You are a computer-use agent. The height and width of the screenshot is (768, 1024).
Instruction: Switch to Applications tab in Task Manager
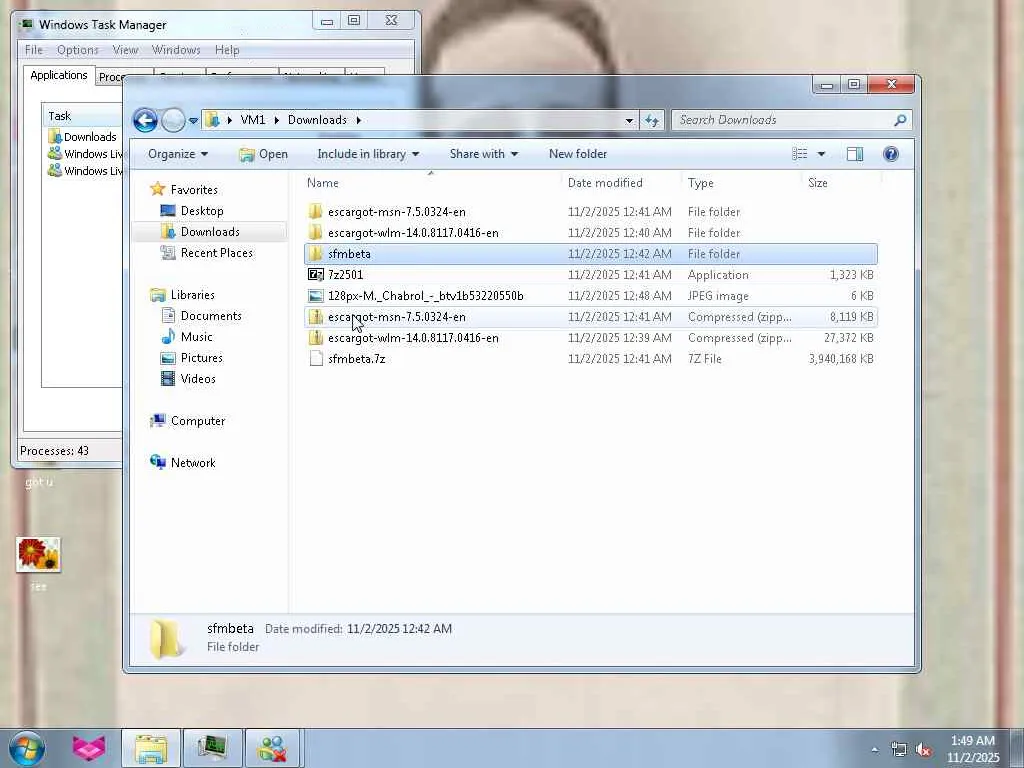point(59,75)
